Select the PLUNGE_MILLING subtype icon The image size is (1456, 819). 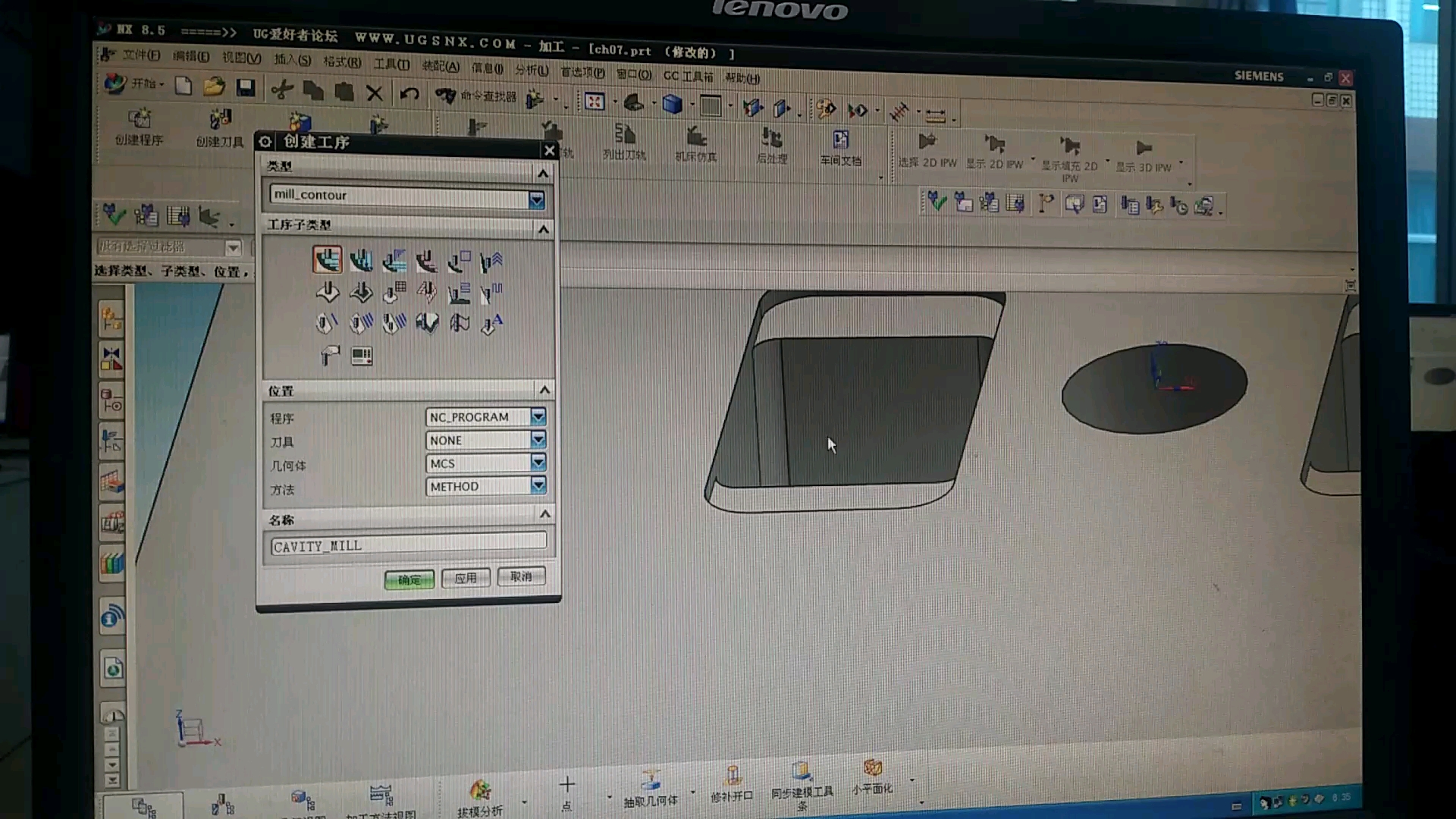361,261
